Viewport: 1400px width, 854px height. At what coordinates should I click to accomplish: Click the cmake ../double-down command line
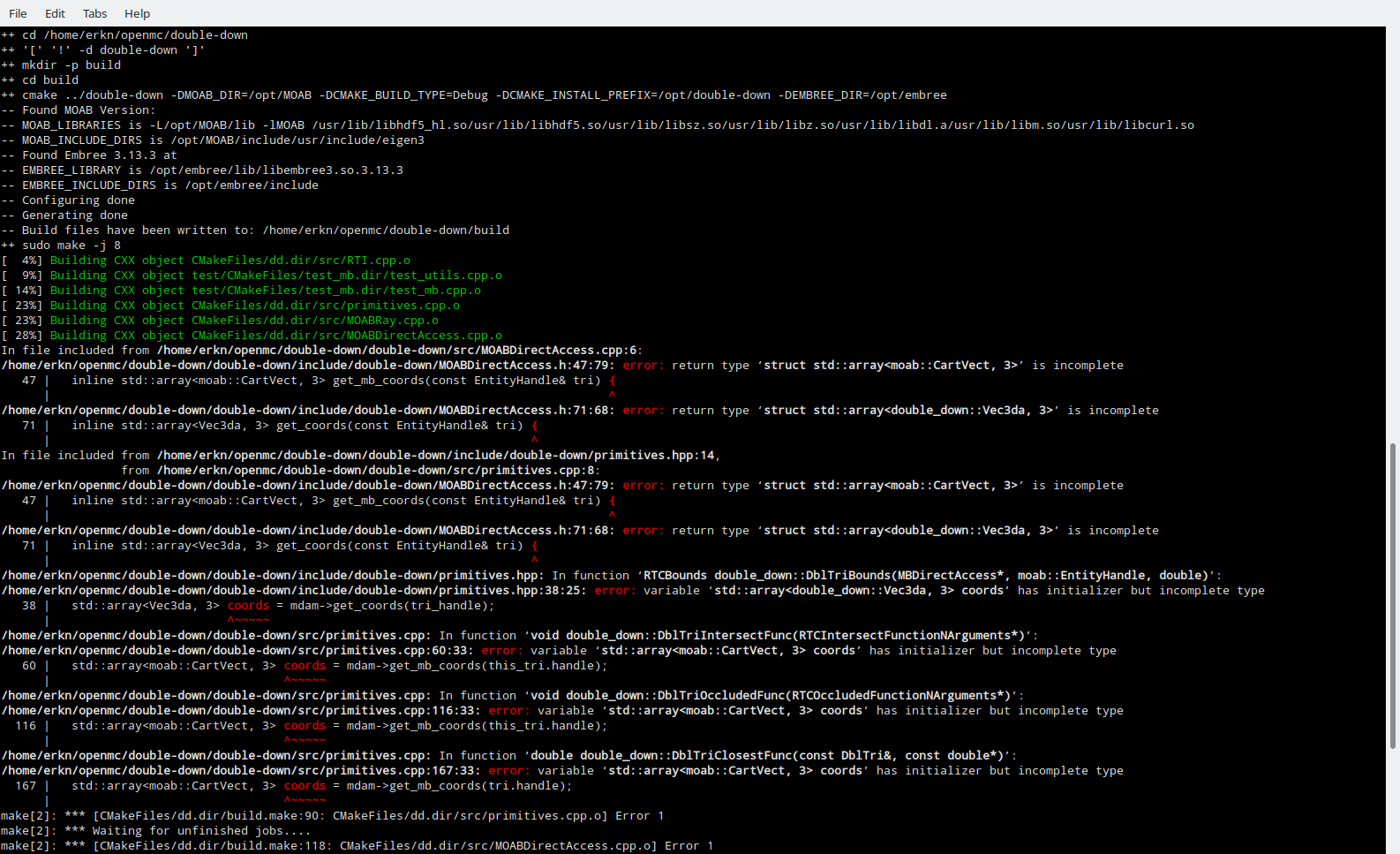tap(474, 95)
